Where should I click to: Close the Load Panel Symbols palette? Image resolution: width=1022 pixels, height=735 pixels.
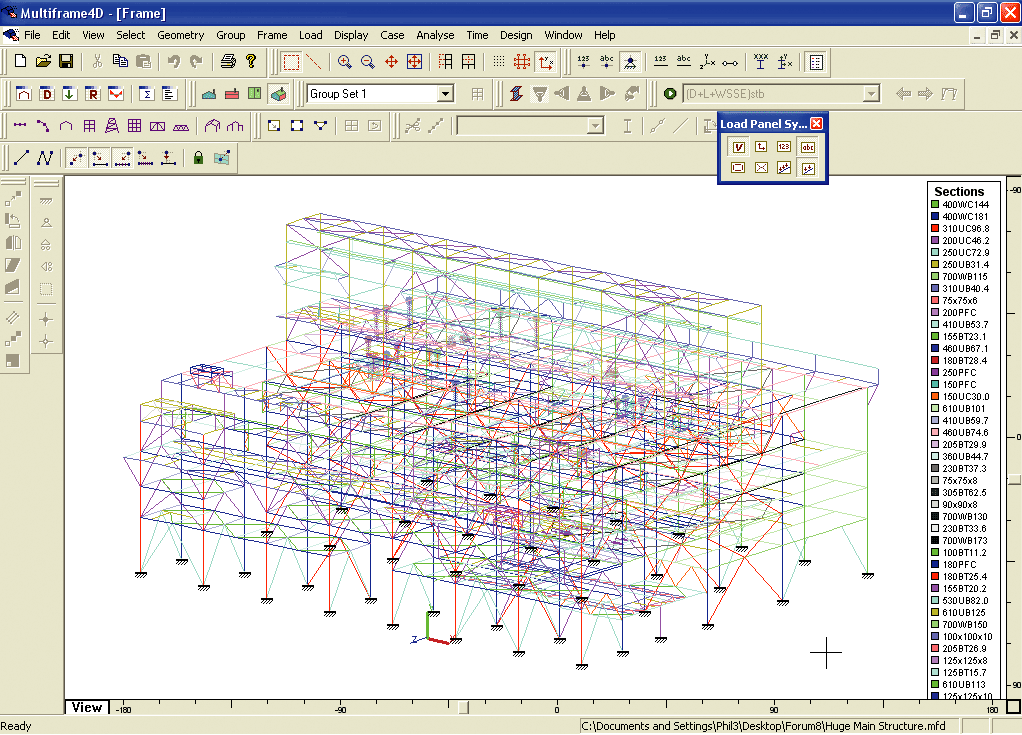coord(817,124)
